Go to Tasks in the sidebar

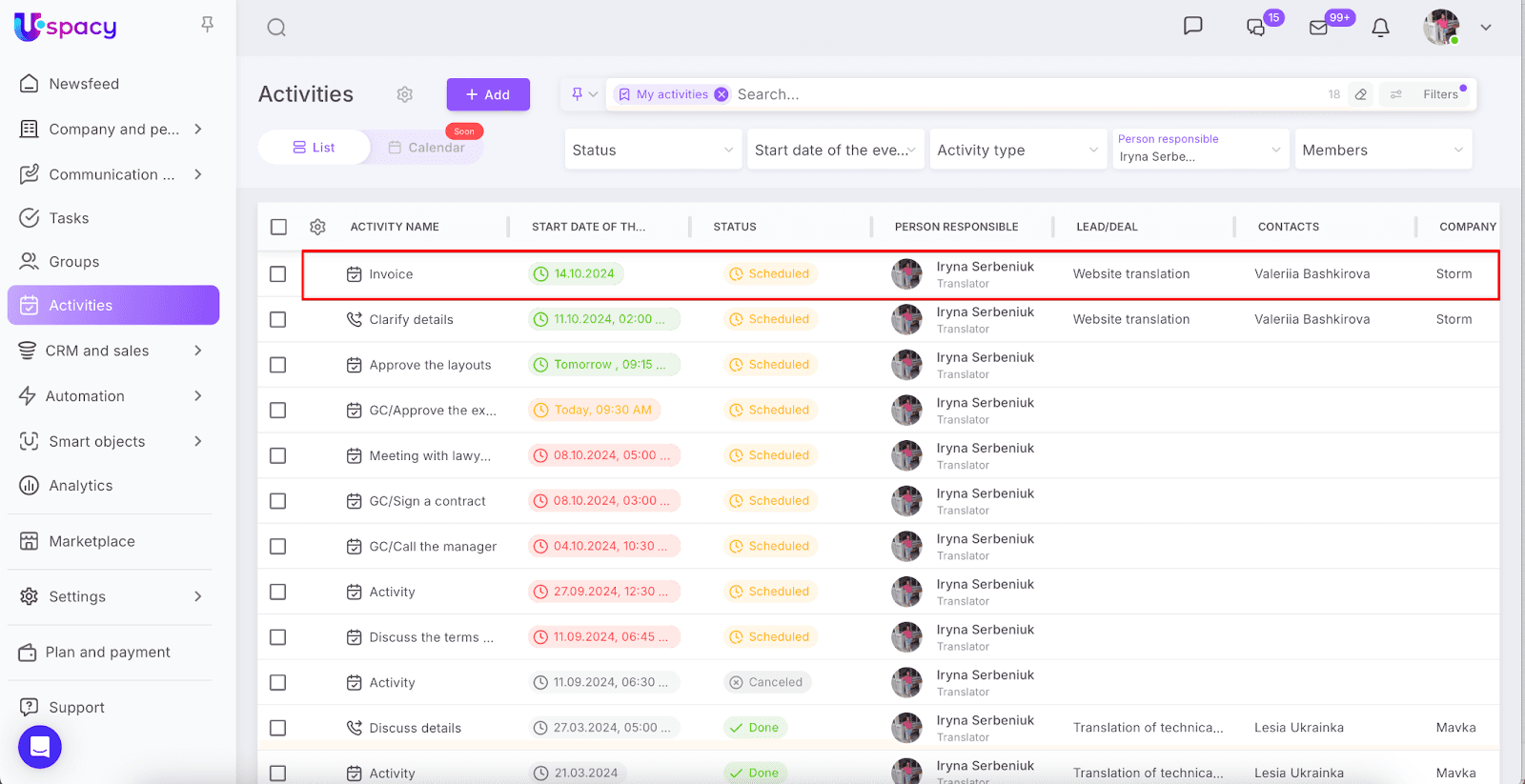(69, 218)
